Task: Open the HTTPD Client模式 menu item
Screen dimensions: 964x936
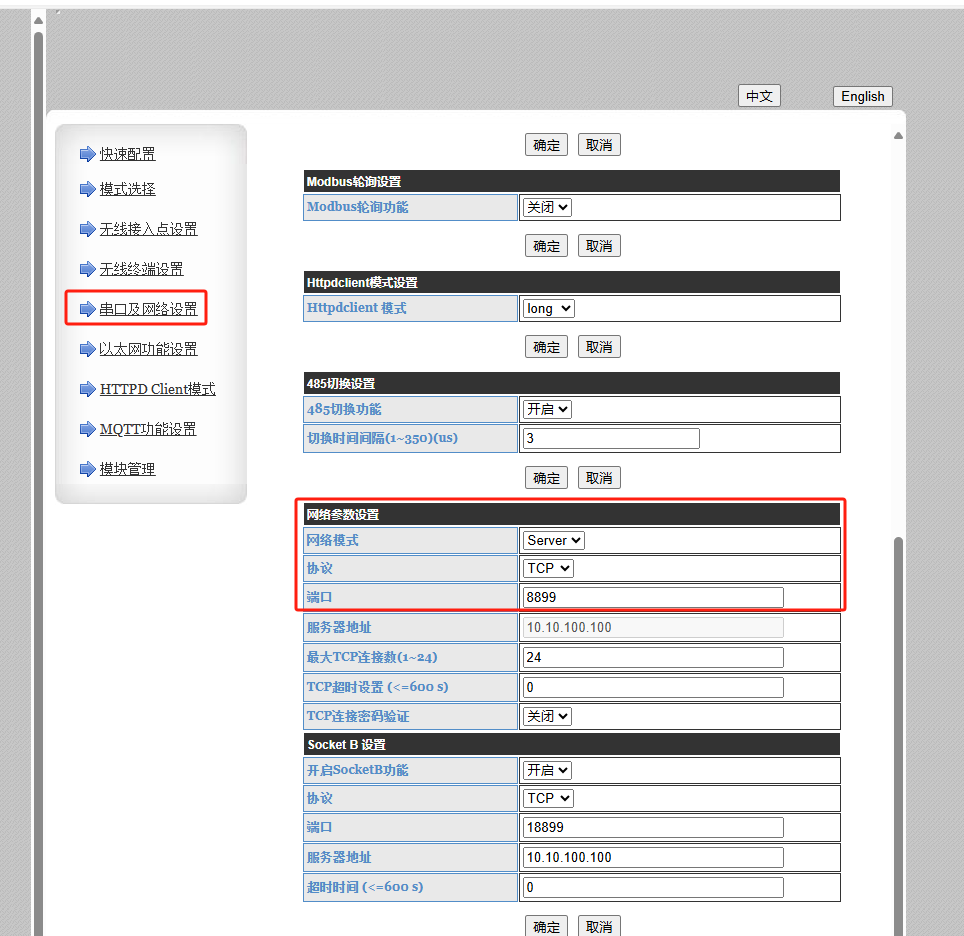Action: (157, 389)
